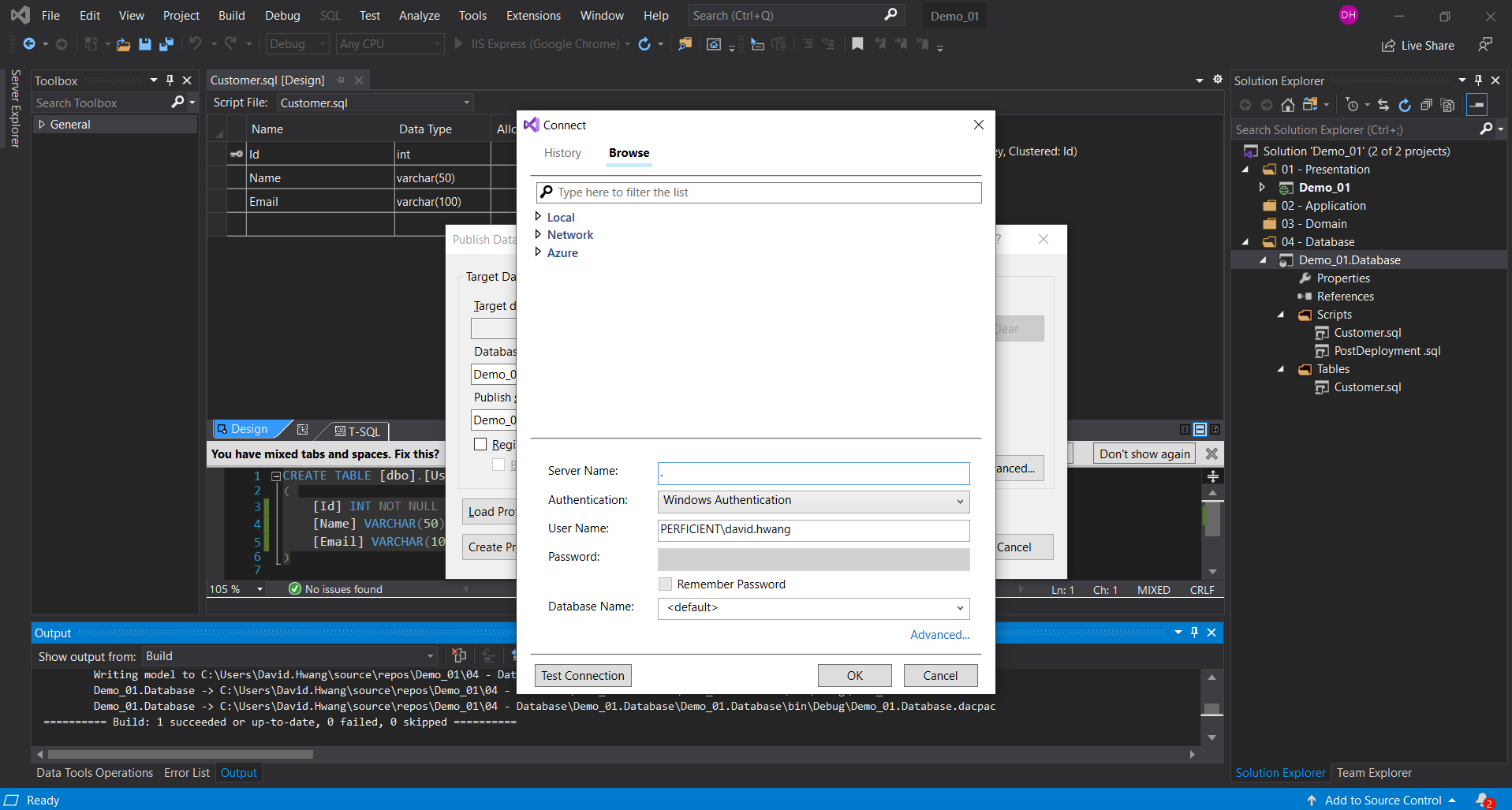Open Live Share collaboration
This screenshot has height=810, width=1512.
click(x=1417, y=45)
